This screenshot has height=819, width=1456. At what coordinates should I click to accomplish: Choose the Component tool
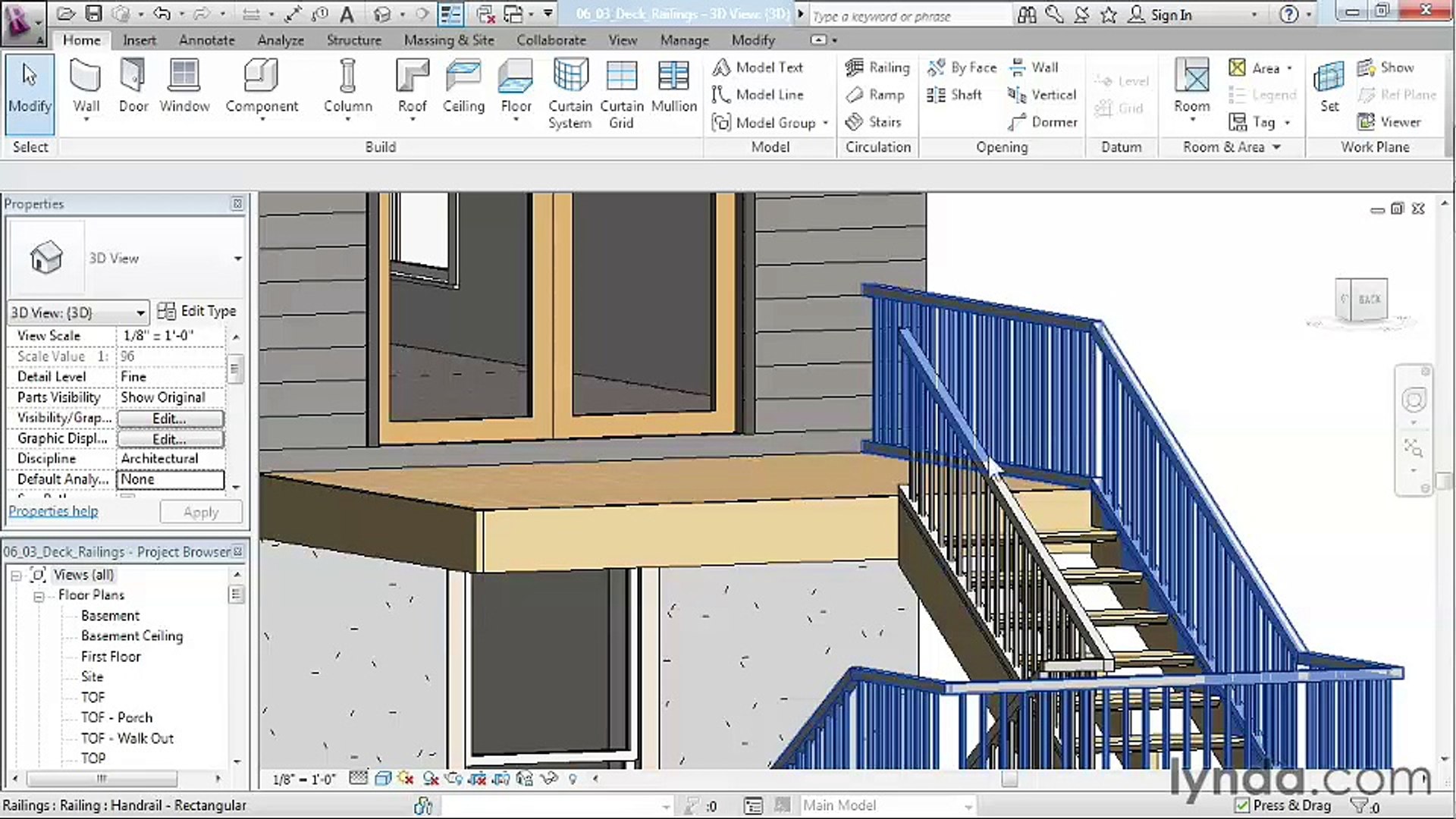(x=262, y=88)
